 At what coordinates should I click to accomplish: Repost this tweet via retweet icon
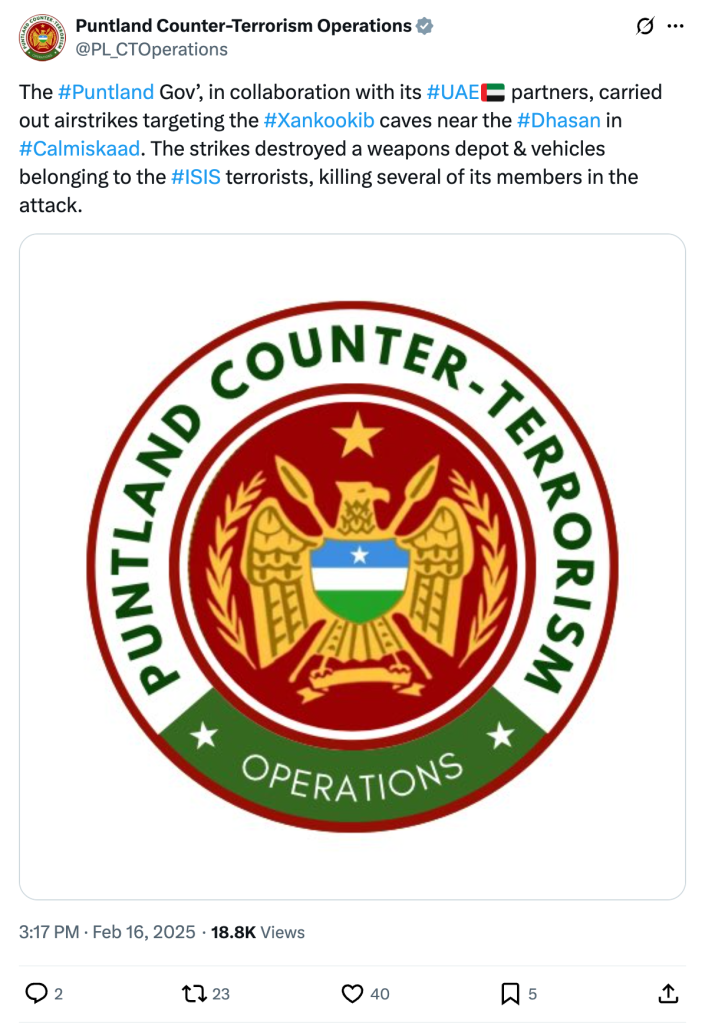pyautogui.click(x=193, y=993)
